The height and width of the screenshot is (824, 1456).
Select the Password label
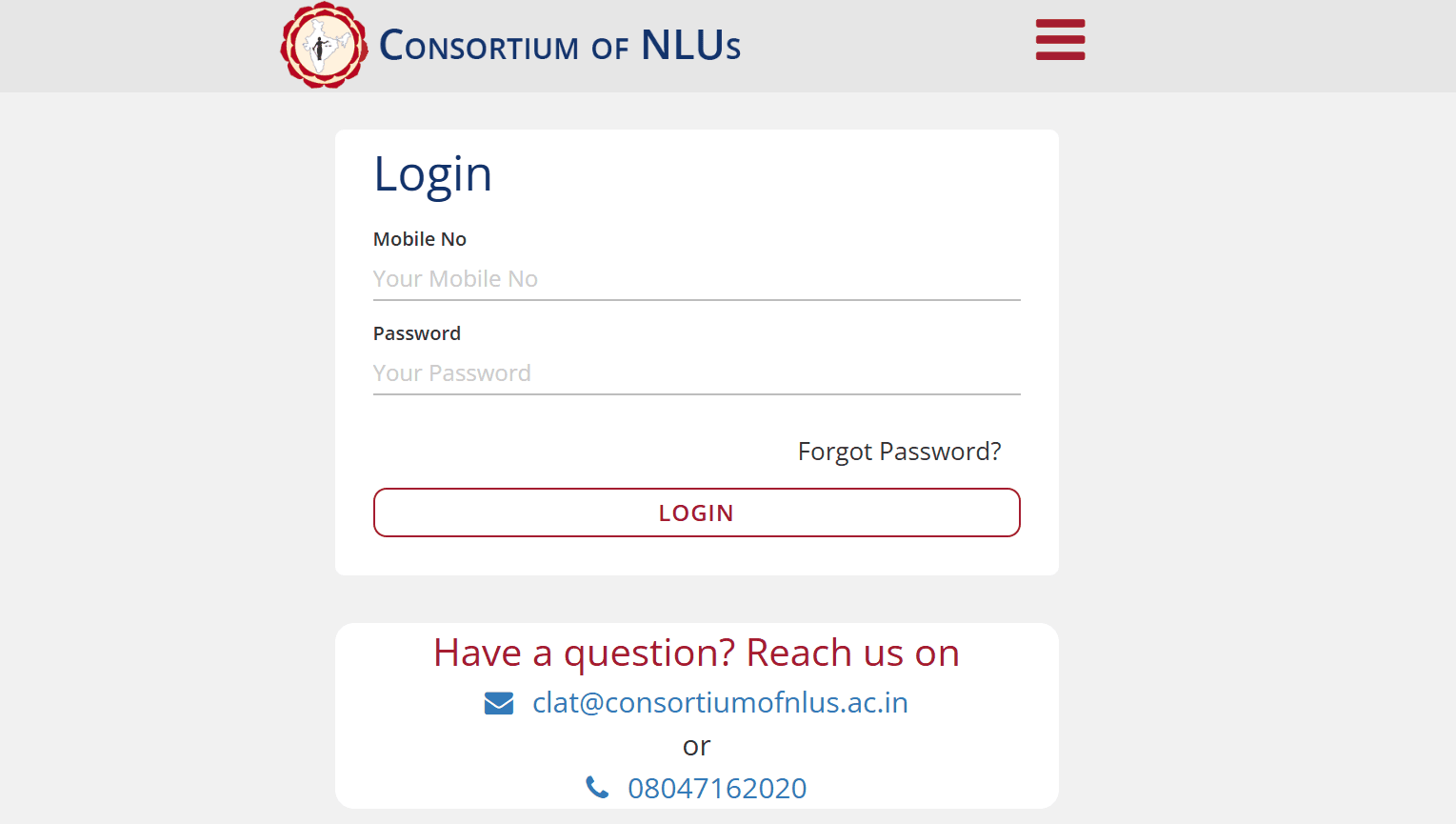[417, 333]
